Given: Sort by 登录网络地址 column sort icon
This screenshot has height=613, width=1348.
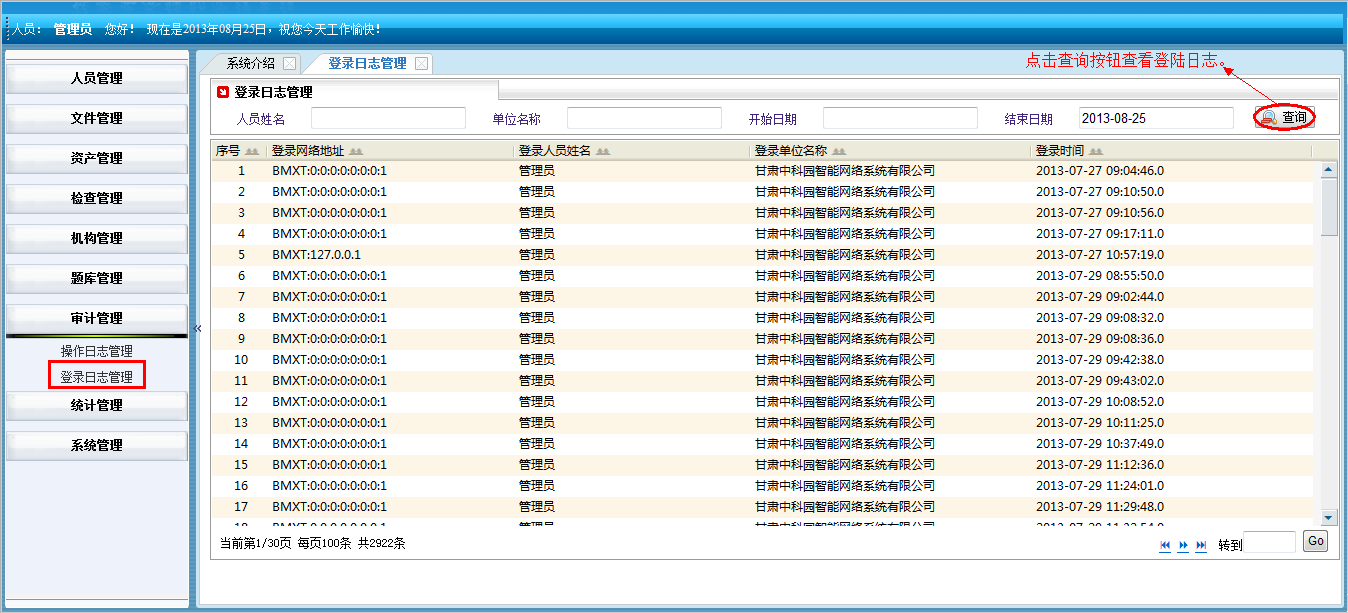Looking at the screenshot, I should pos(356,151).
